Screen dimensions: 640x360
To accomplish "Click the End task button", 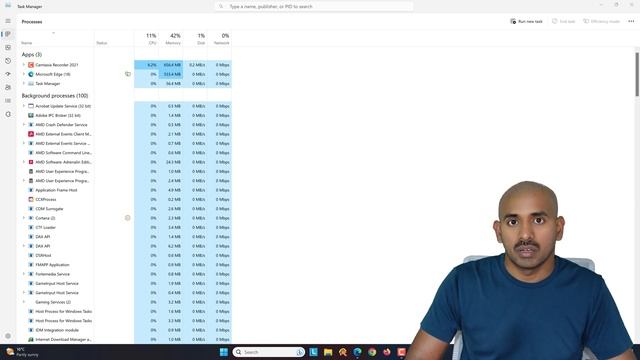I will tap(563, 21).
